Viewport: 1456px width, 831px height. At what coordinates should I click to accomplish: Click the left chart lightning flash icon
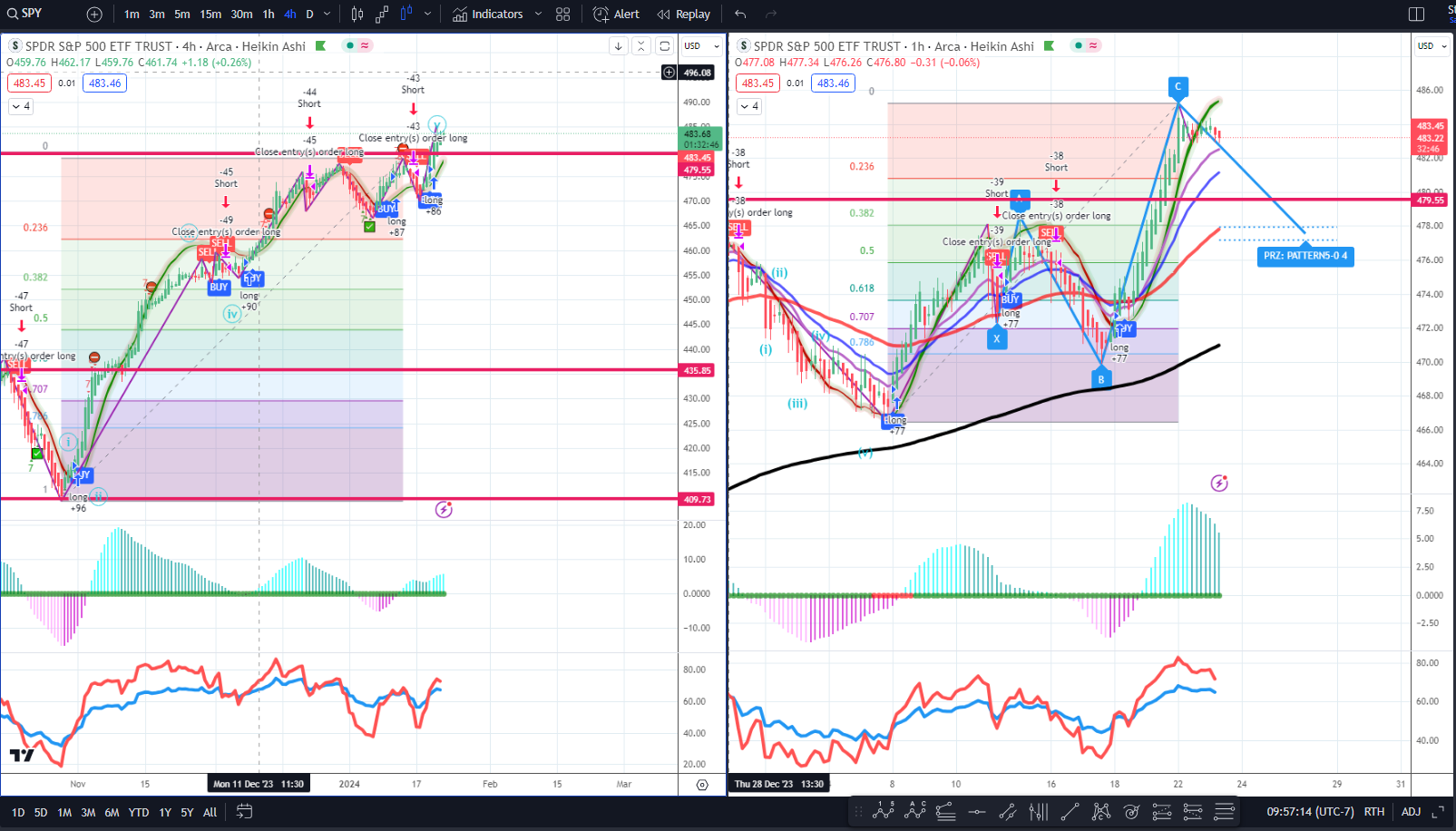pos(444,510)
